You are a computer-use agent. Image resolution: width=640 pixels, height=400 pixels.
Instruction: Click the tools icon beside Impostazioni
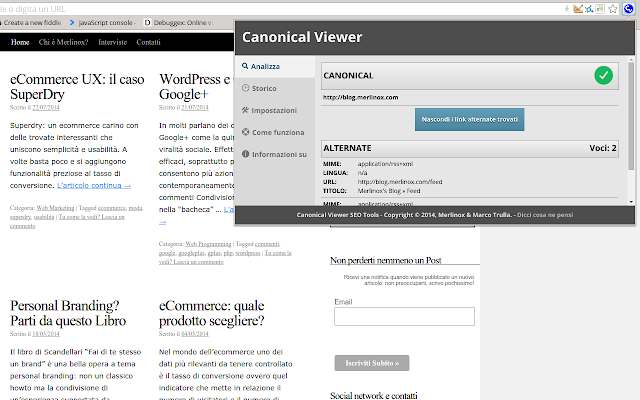coord(245,110)
